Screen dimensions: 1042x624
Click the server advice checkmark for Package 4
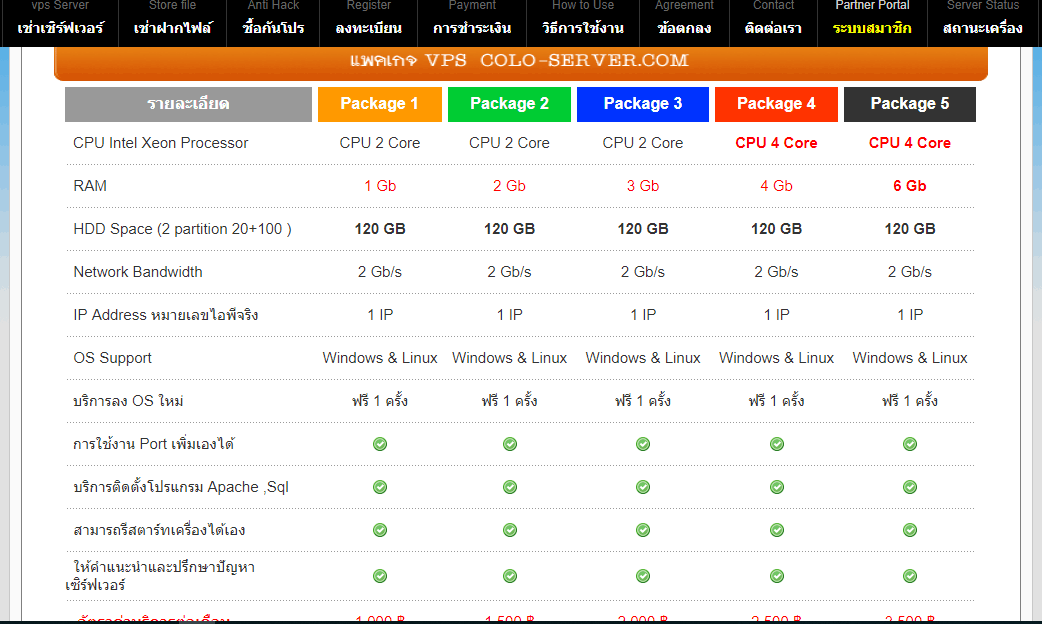pos(777,576)
